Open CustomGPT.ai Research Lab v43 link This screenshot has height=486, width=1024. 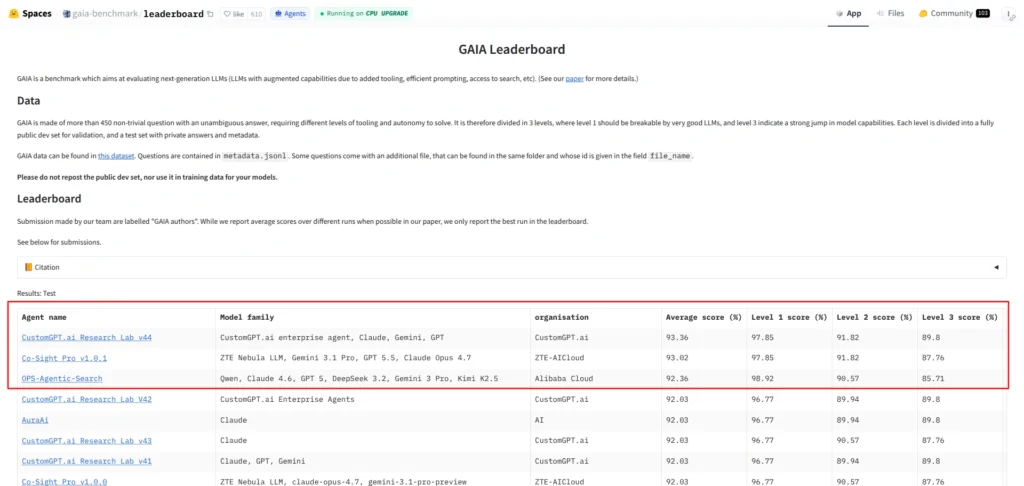tap(87, 441)
